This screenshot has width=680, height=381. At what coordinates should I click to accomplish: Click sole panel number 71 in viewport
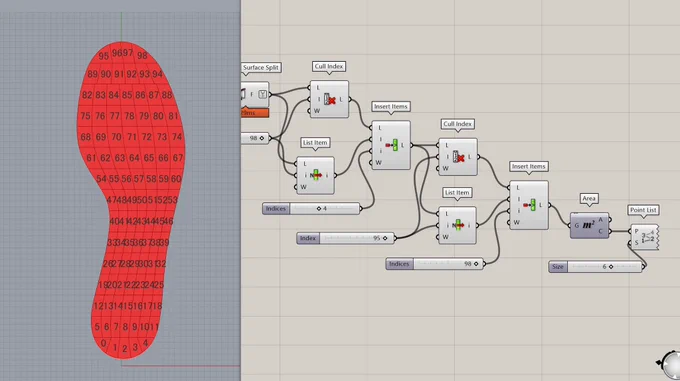(x=131, y=137)
